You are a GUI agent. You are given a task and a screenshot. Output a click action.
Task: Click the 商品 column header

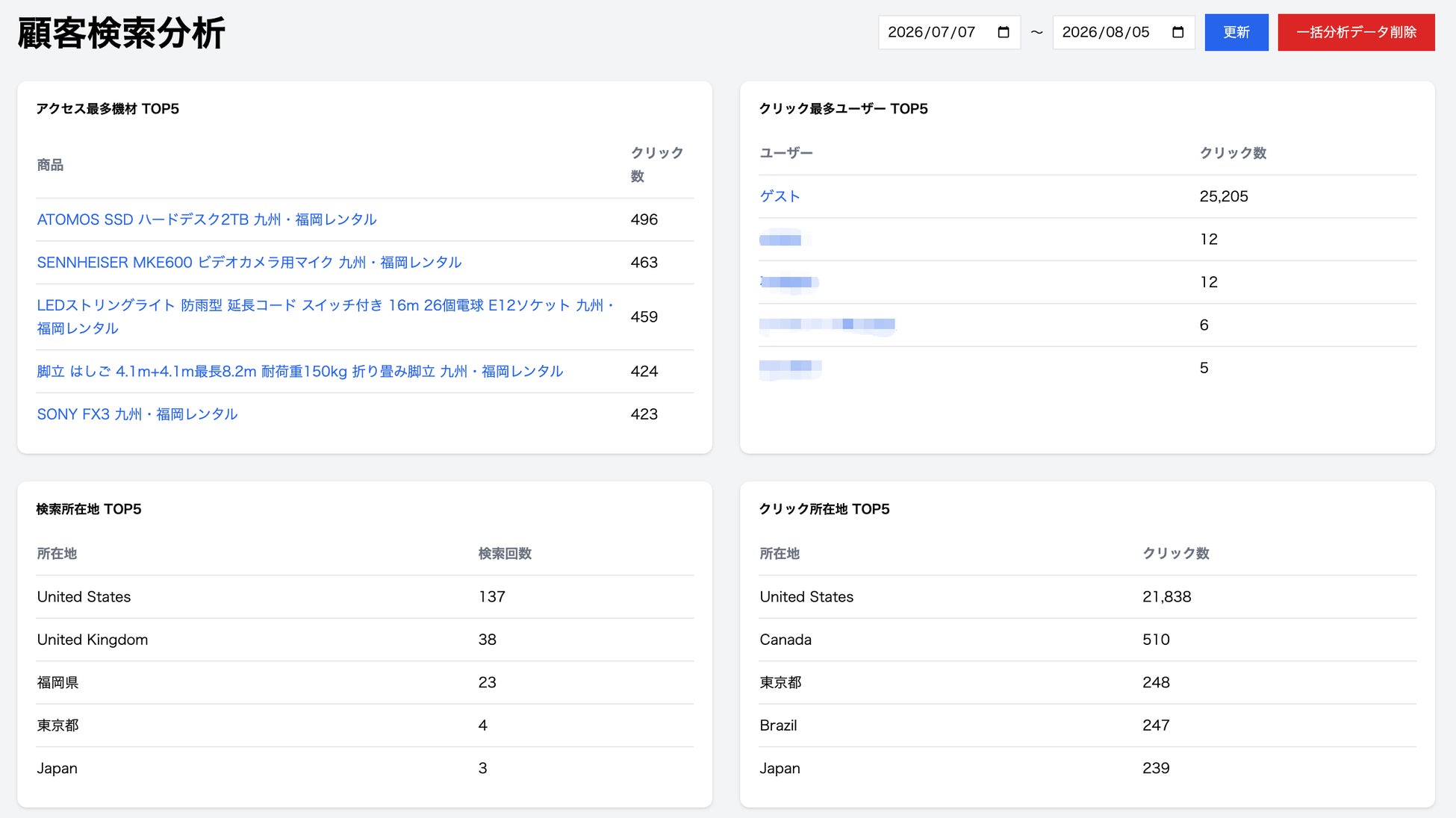[50, 164]
